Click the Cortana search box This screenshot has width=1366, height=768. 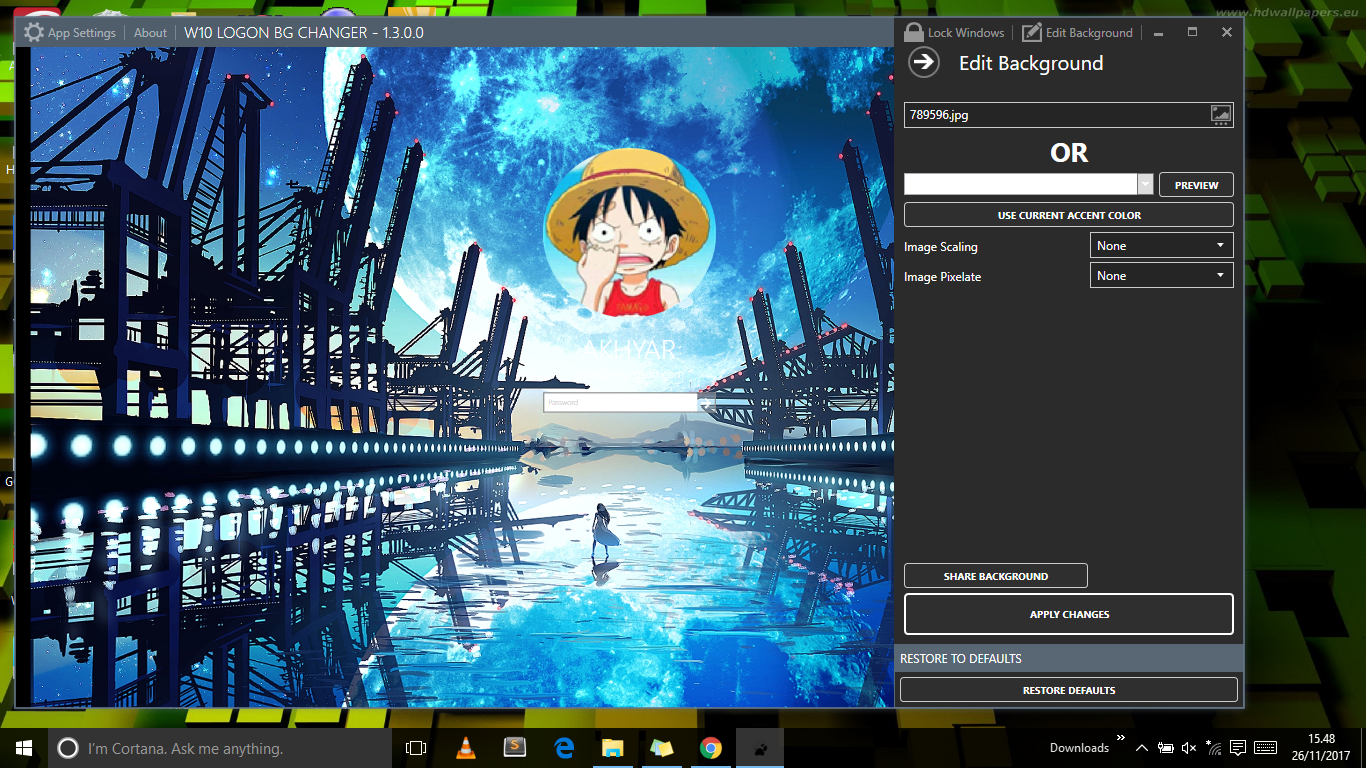tap(219, 748)
